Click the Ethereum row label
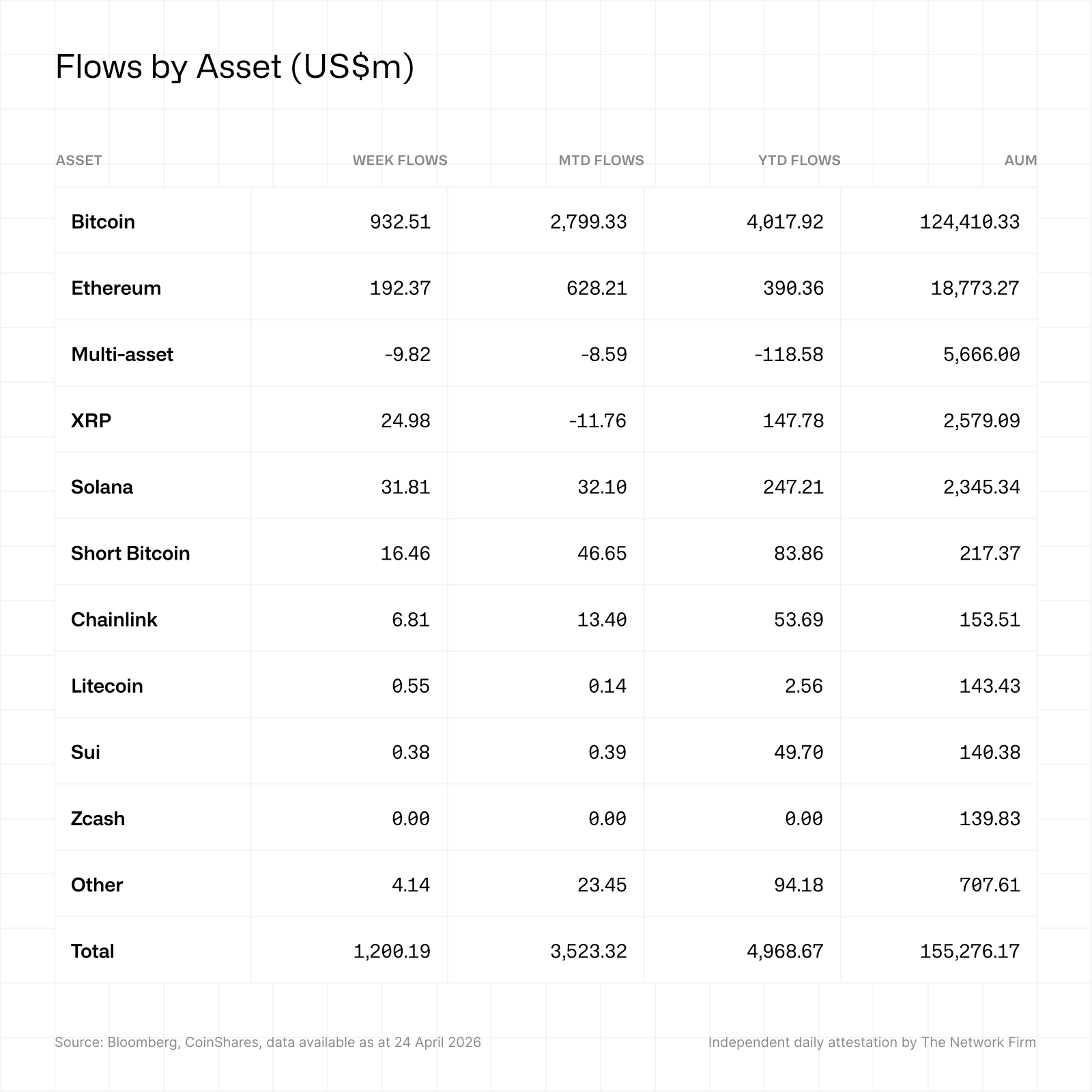Image resolution: width=1092 pixels, height=1092 pixels. pos(116,288)
